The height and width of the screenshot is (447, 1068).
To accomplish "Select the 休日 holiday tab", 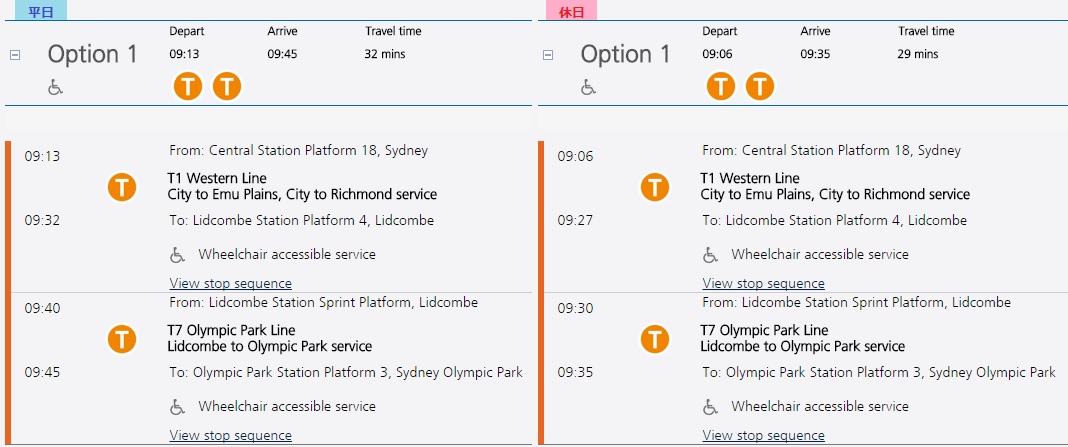I will pos(572,12).
